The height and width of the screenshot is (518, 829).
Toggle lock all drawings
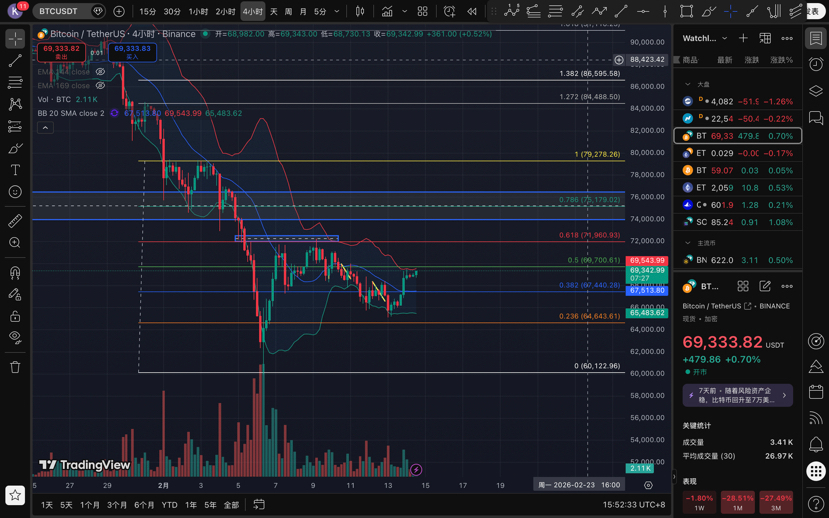pyautogui.click(x=15, y=316)
